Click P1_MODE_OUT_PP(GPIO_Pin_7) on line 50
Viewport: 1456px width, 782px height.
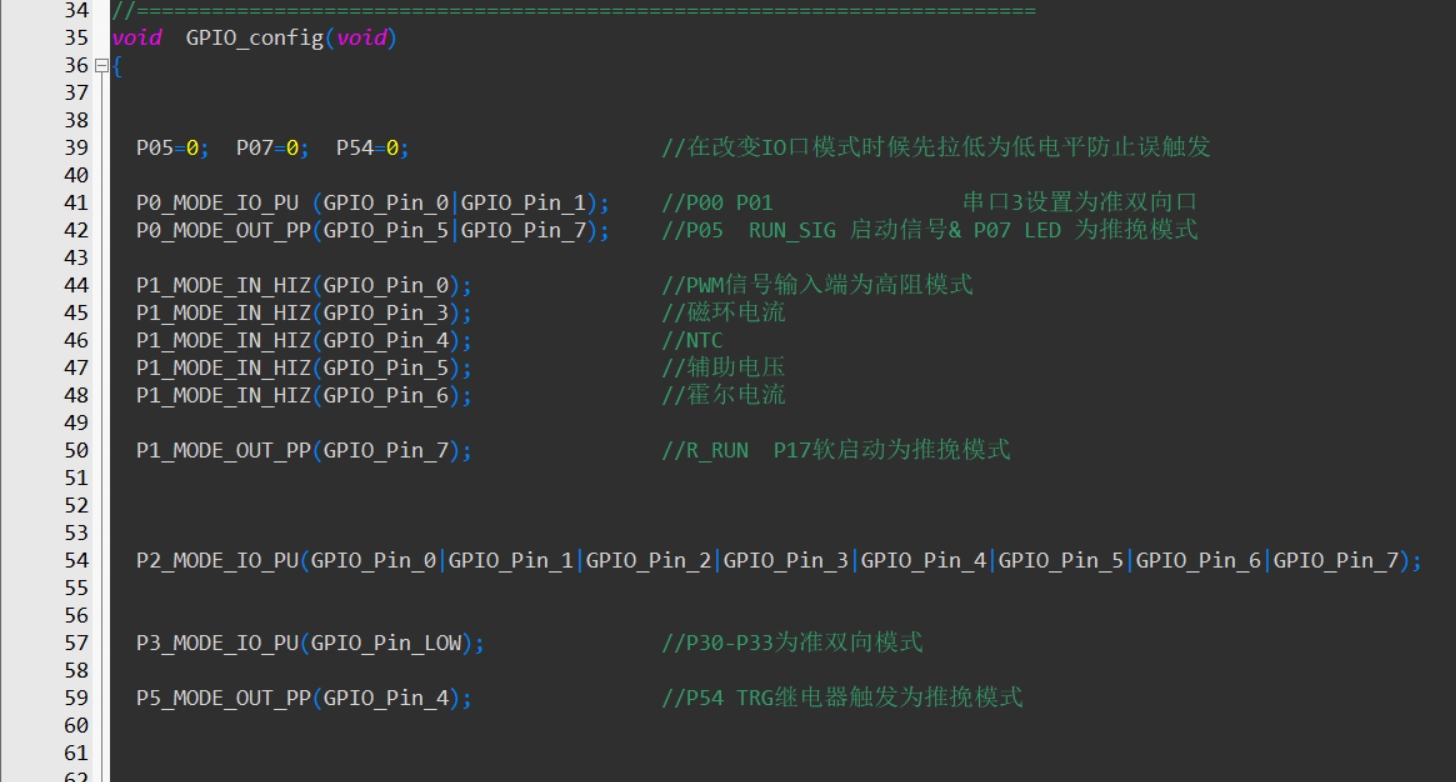(304, 450)
